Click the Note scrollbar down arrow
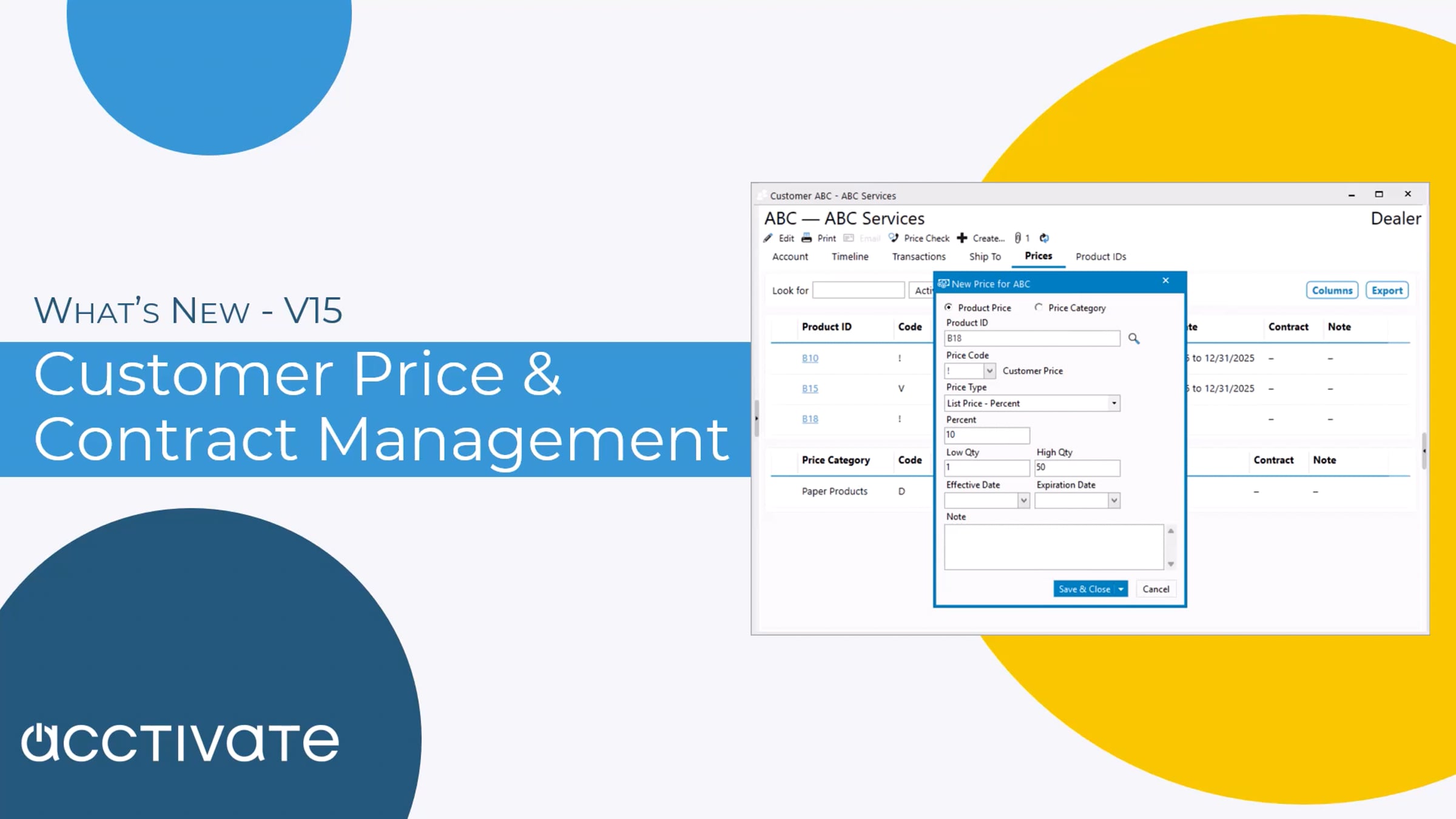Screen dimensions: 1456x819 coord(1171,564)
